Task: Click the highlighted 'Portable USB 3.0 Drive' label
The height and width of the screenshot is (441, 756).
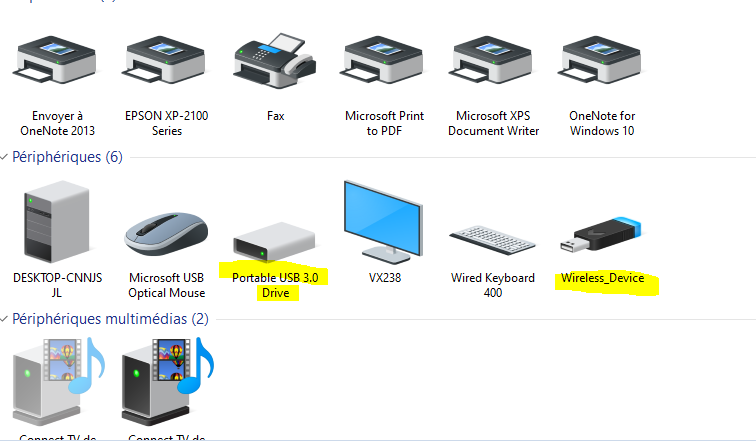Action: tap(275, 285)
